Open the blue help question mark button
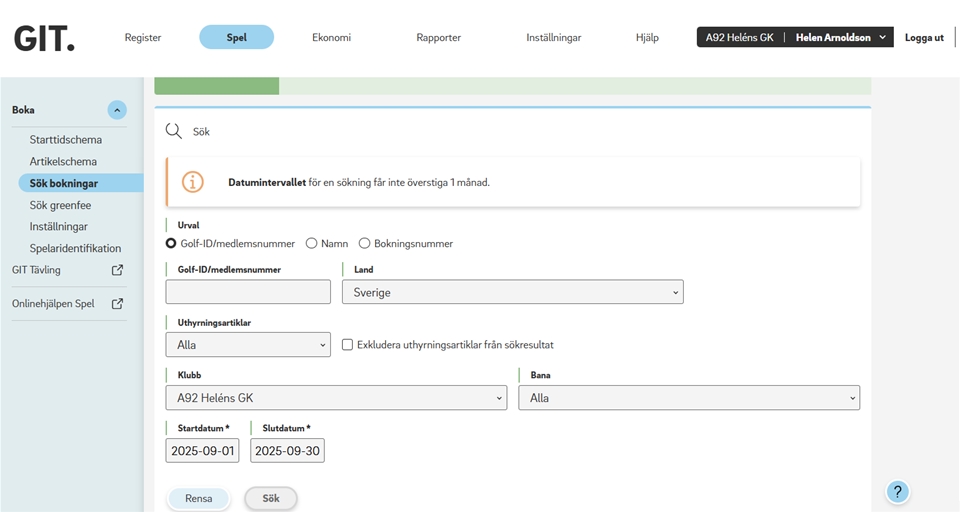 [x=897, y=491]
